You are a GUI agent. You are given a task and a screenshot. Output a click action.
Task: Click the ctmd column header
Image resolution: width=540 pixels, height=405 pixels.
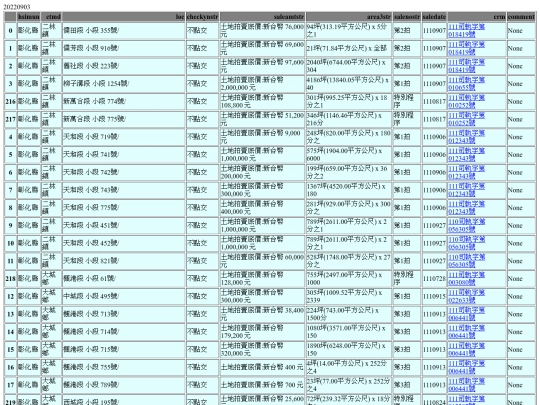pyautogui.click(x=51, y=17)
